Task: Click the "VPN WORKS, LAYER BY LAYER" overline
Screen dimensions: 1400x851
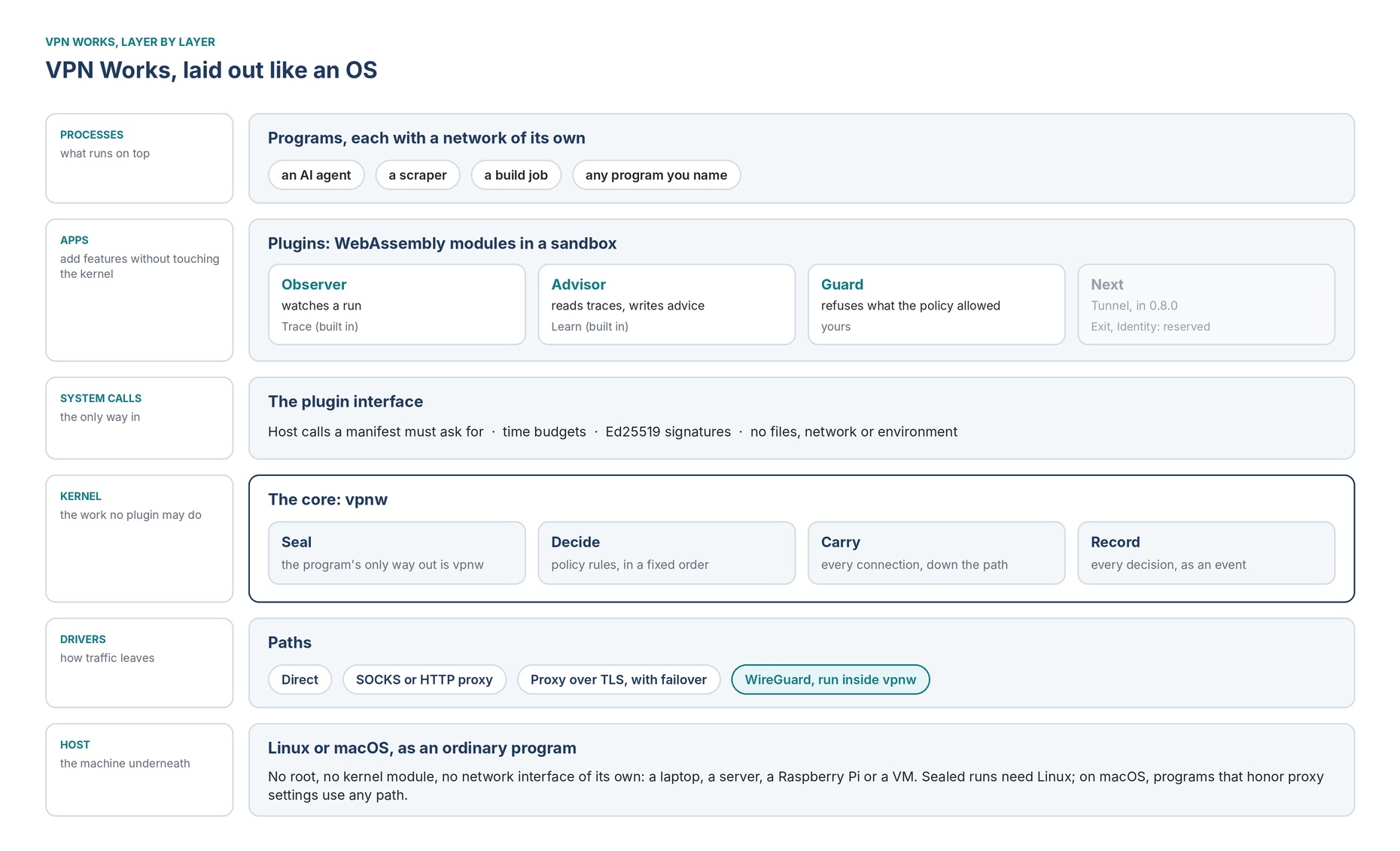Action: click(130, 42)
